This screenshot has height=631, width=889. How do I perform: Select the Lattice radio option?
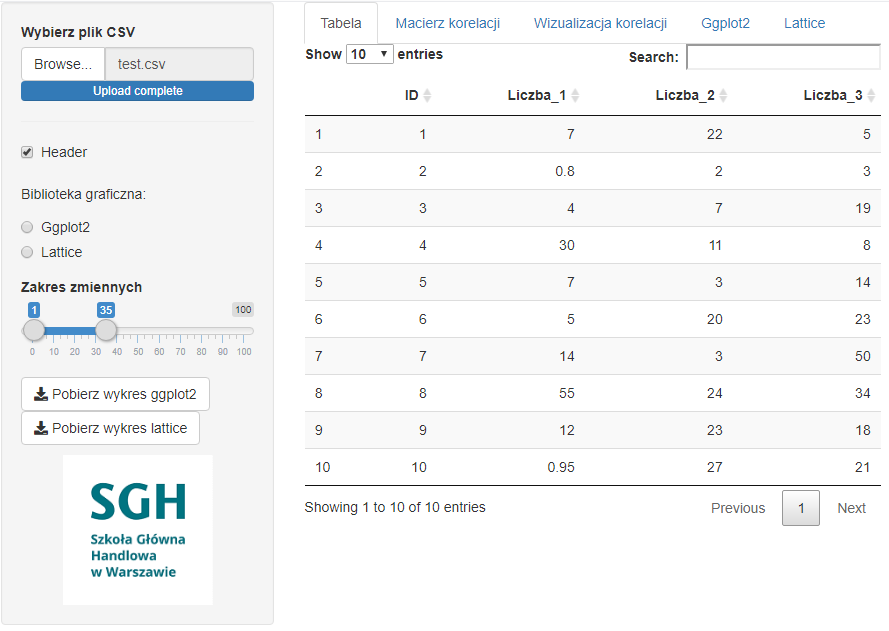(27, 252)
